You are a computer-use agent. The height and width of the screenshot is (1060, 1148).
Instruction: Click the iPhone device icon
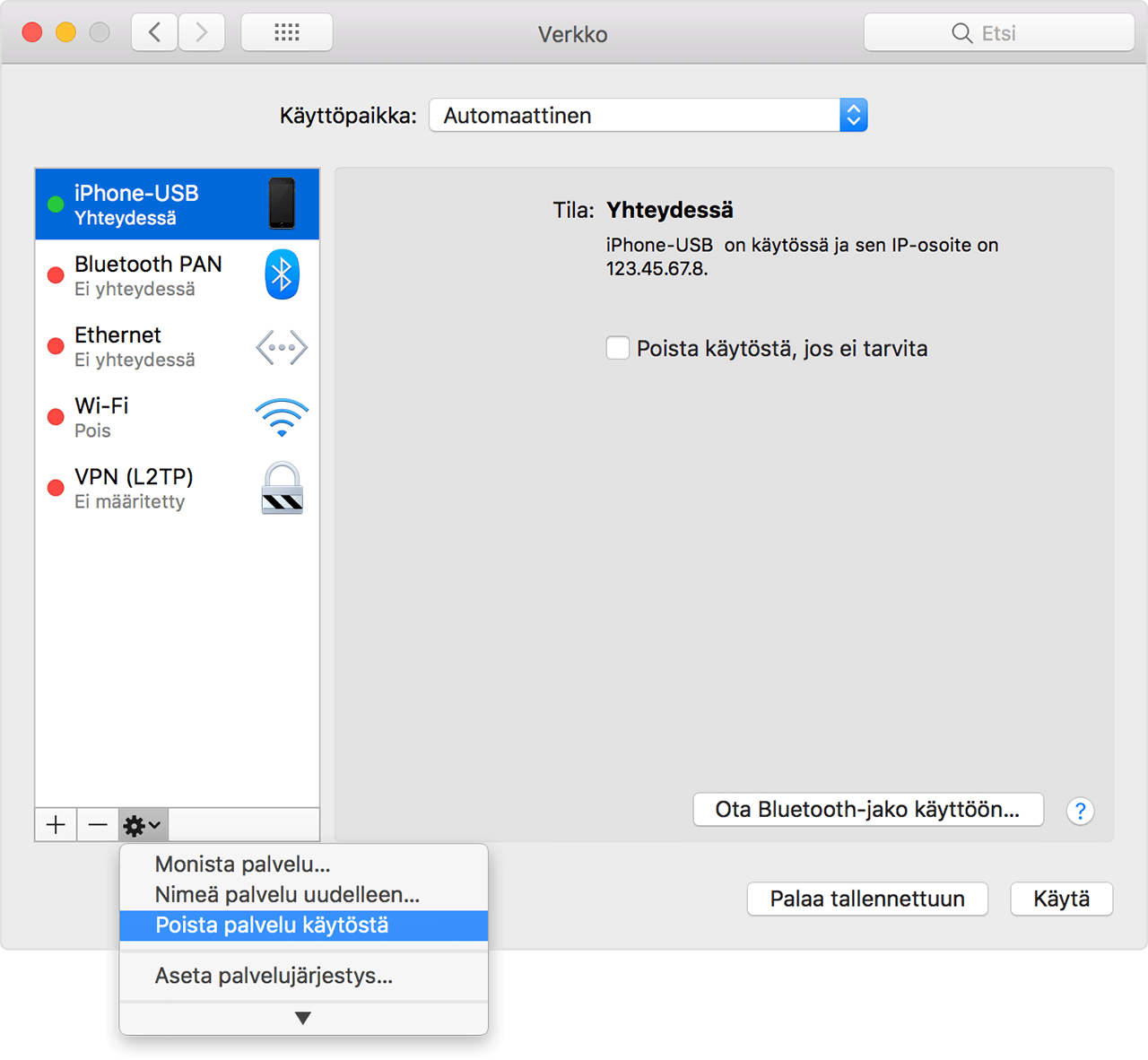[282, 203]
